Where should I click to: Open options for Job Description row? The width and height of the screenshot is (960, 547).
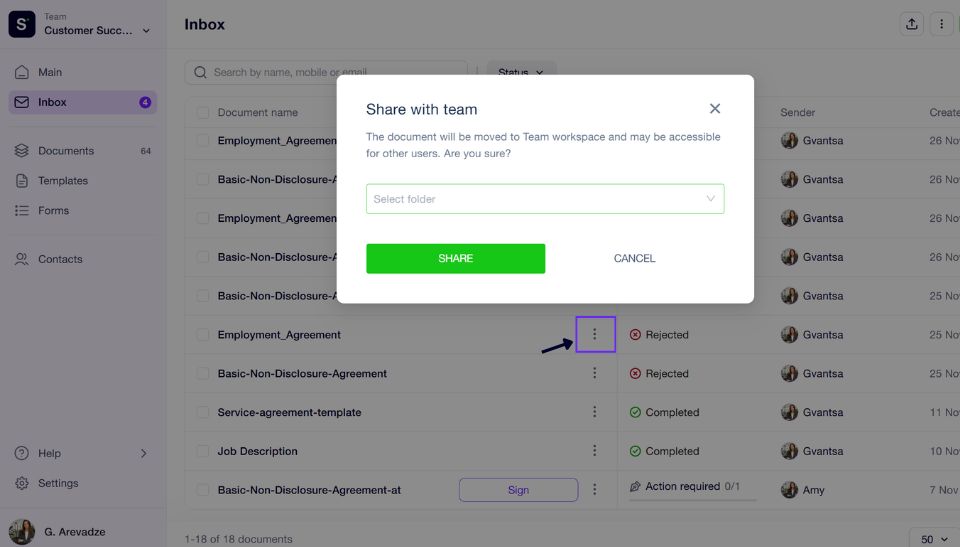pyautogui.click(x=594, y=451)
